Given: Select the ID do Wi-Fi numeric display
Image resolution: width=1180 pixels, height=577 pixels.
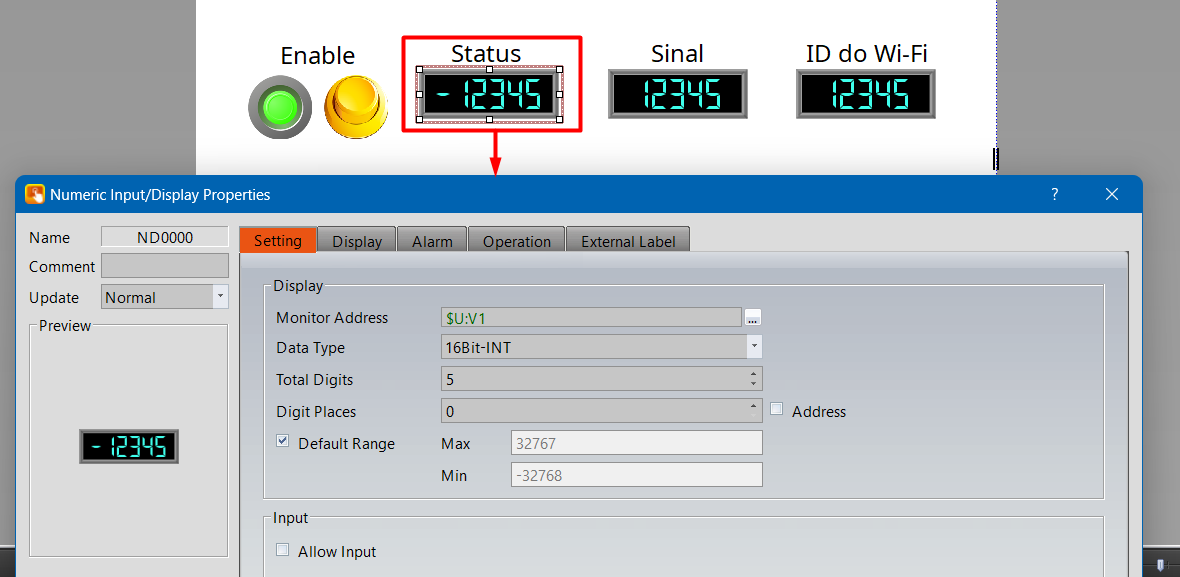Looking at the screenshot, I should [x=866, y=95].
